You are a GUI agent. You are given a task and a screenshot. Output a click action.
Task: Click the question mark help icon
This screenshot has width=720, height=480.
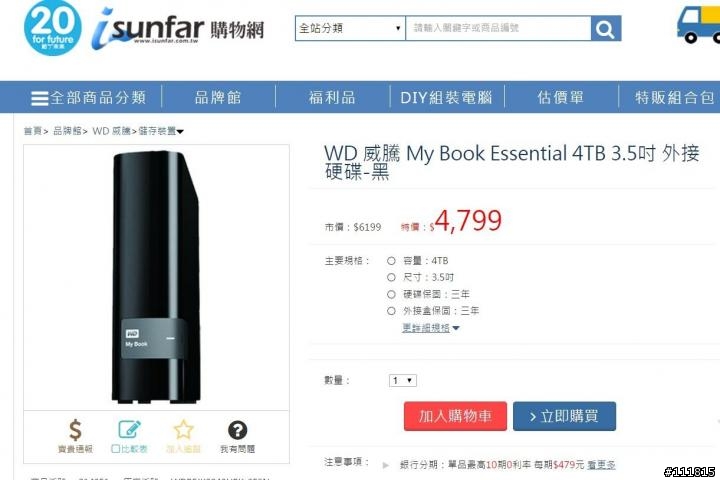pyautogui.click(x=237, y=430)
